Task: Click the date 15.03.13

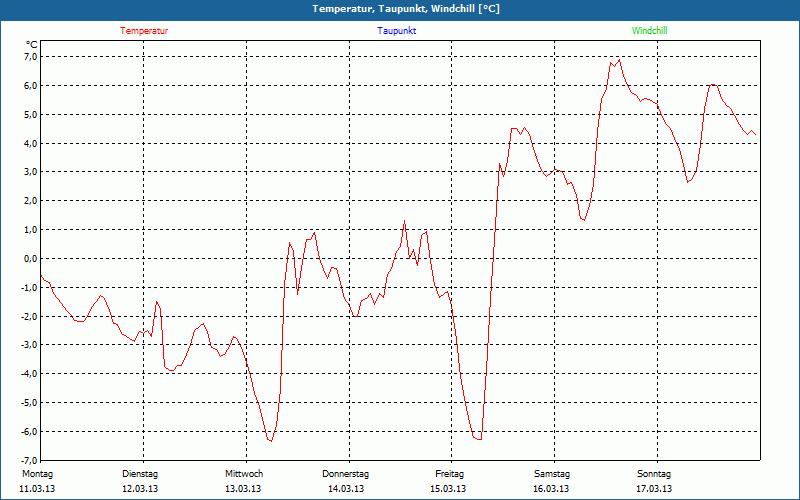Action: pos(448,489)
